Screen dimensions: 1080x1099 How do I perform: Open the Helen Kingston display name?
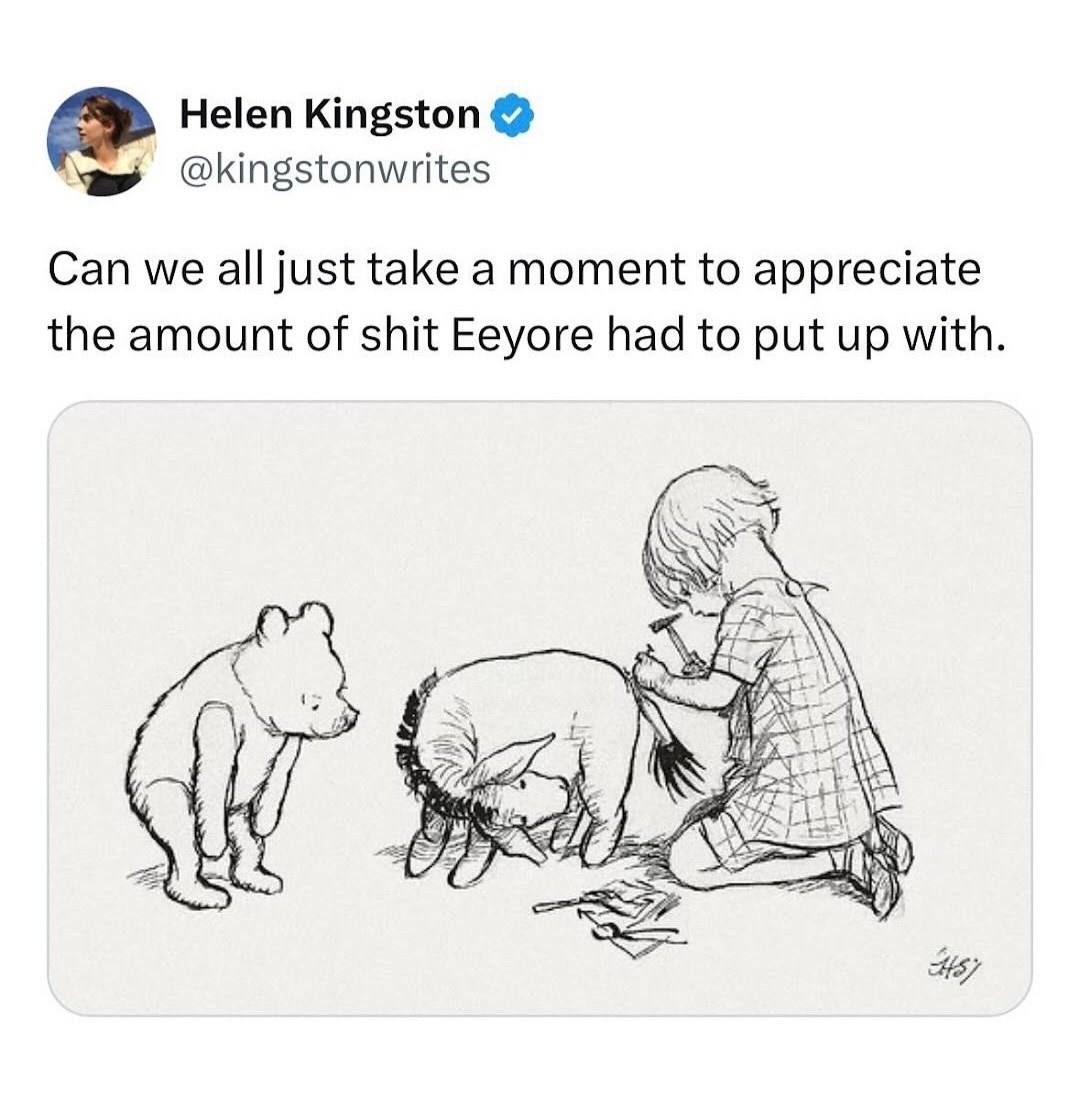tap(330, 115)
